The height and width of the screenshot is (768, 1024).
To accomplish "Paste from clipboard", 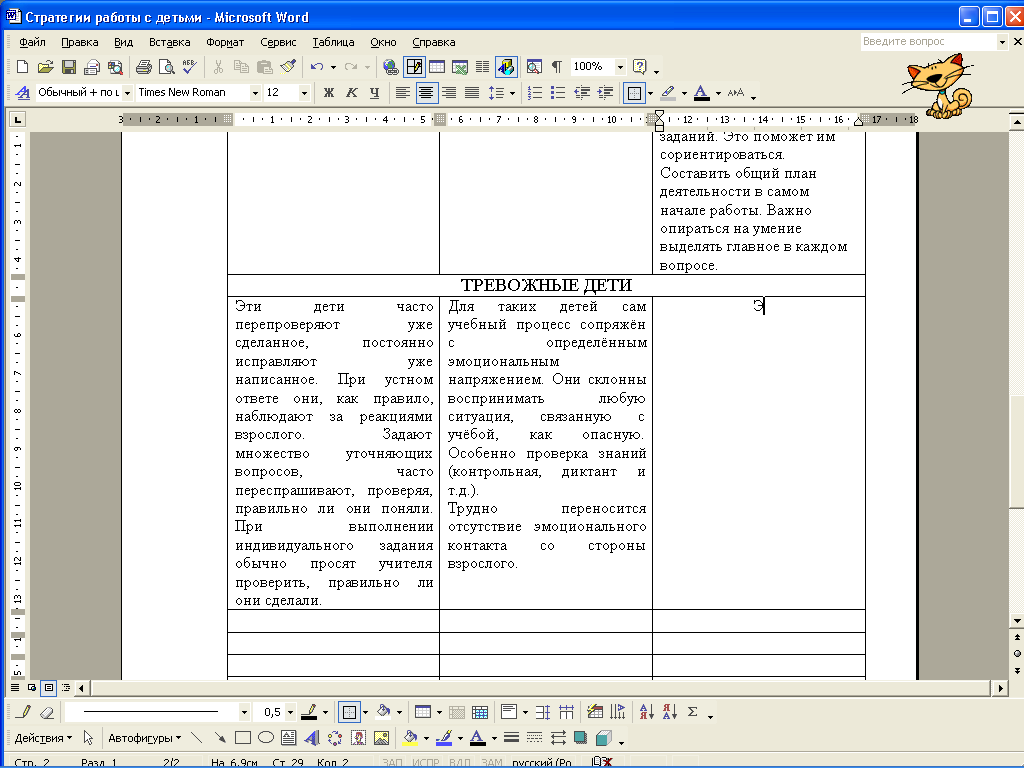I will point(264,67).
